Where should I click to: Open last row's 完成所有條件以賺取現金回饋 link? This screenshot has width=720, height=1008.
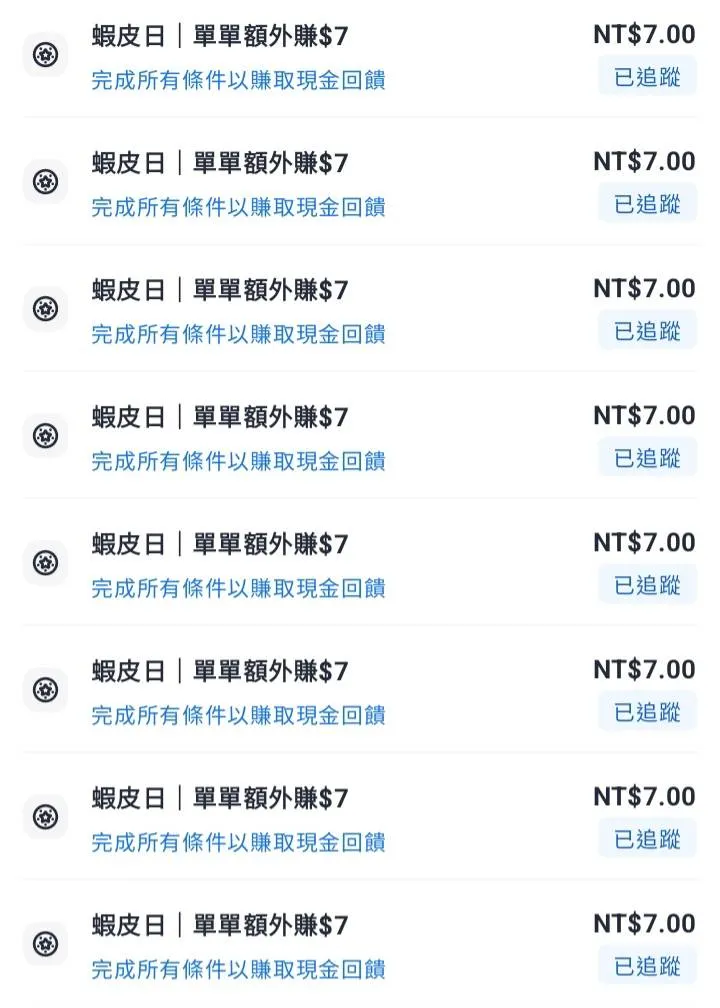pyautogui.click(x=238, y=969)
